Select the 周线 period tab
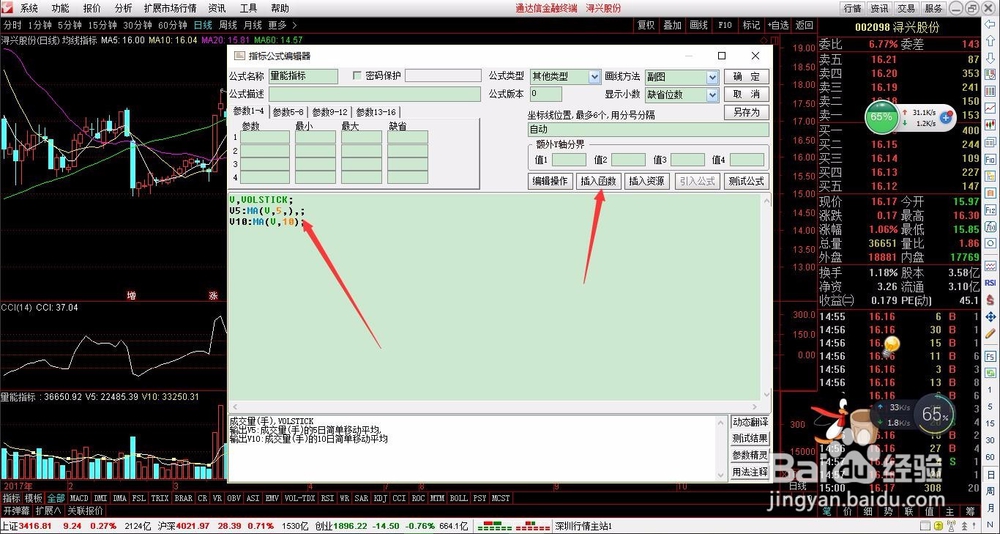Screen dimensions: 1000x534 click(228, 26)
